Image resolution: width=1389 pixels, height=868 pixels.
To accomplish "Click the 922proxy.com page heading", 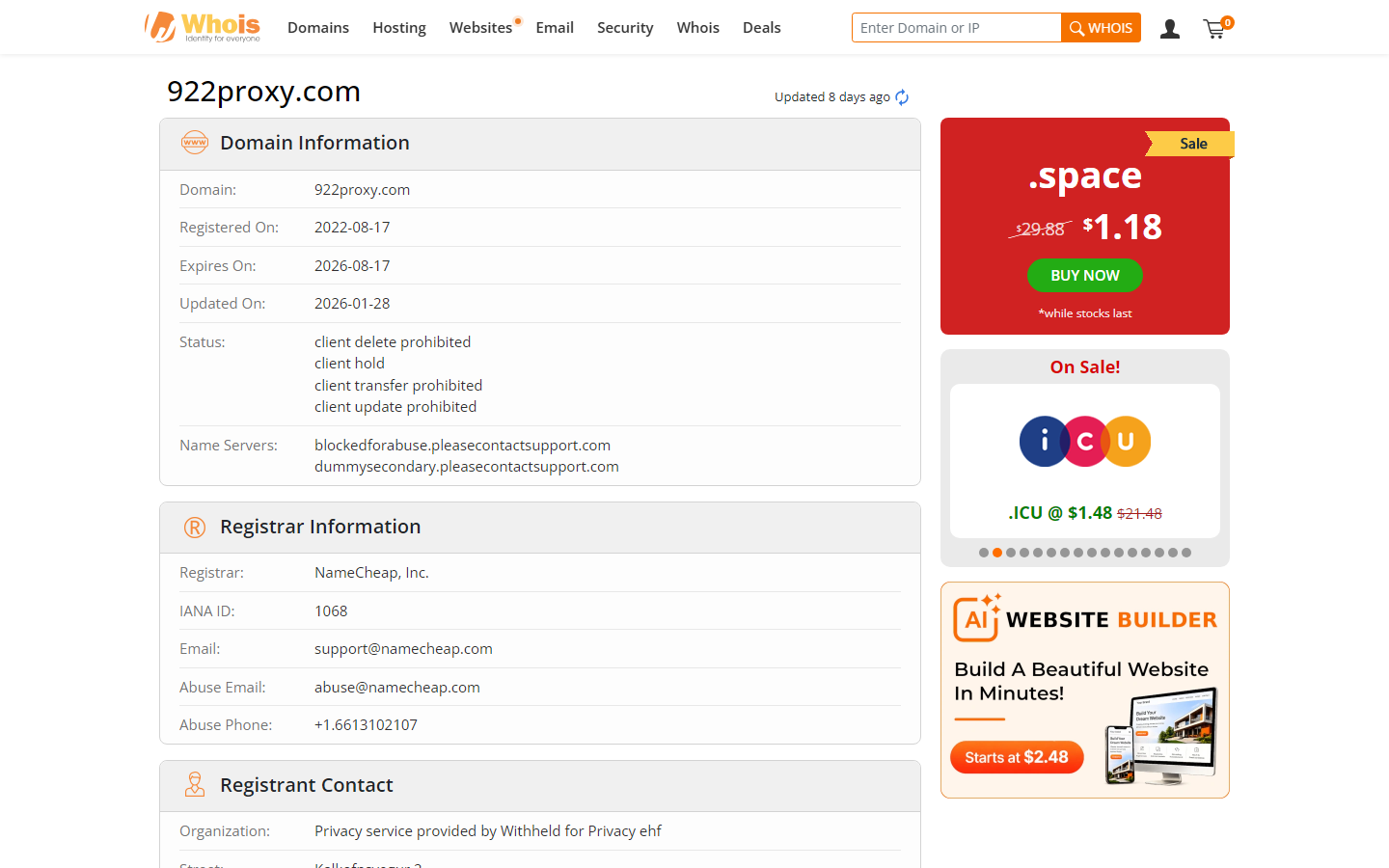I will pyautogui.click(x=263, y=92).
